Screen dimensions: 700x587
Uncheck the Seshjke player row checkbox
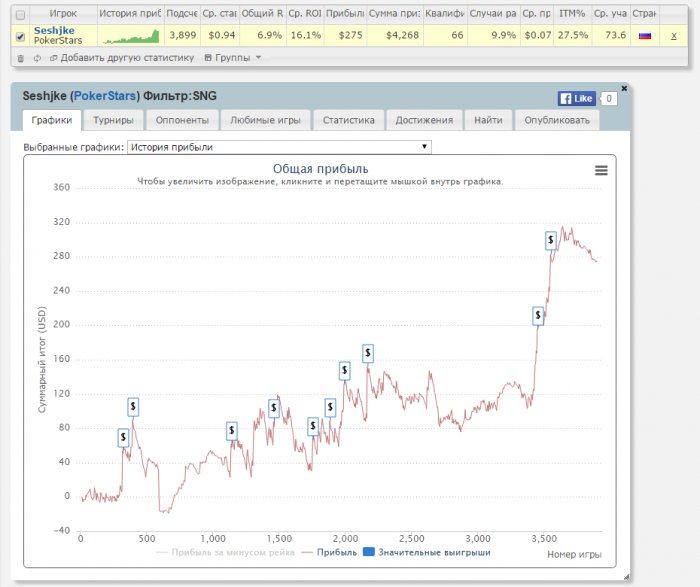[20, 36]
